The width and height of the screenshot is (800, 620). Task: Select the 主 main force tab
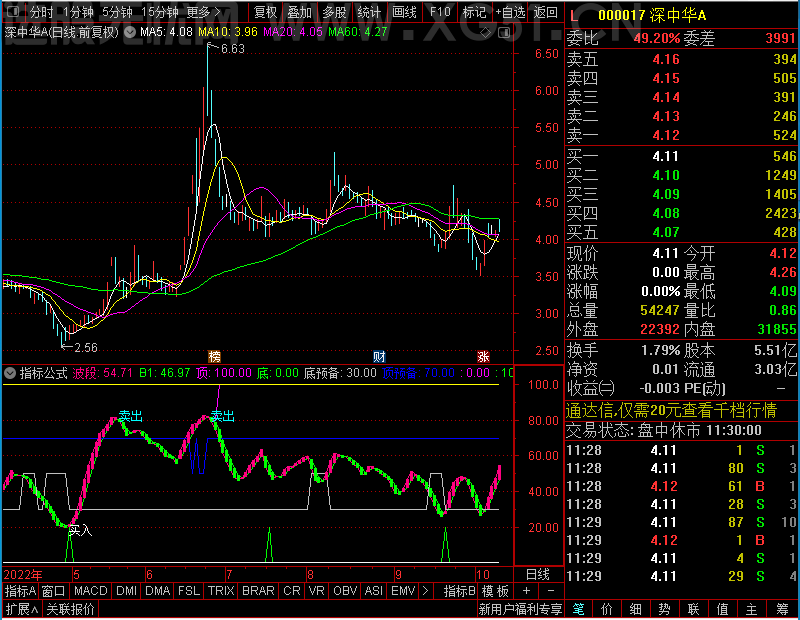752,609
